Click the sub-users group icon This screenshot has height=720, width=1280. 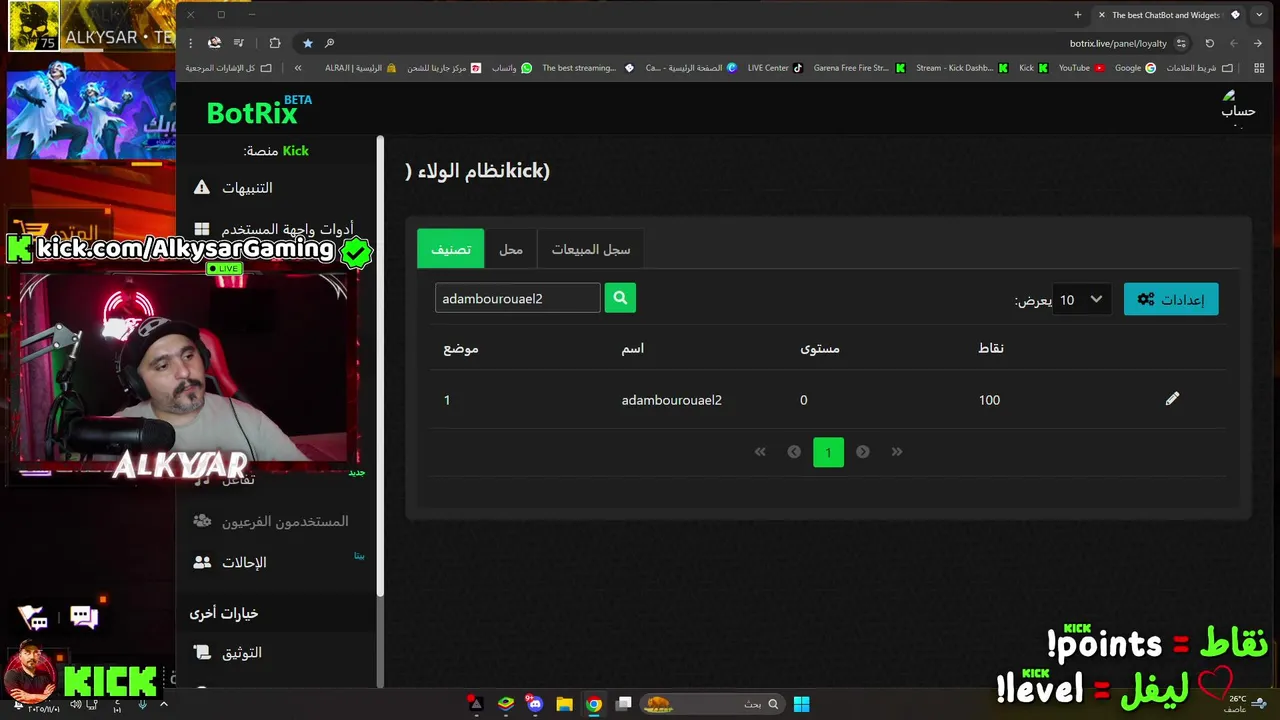click(x=202, y=521)
